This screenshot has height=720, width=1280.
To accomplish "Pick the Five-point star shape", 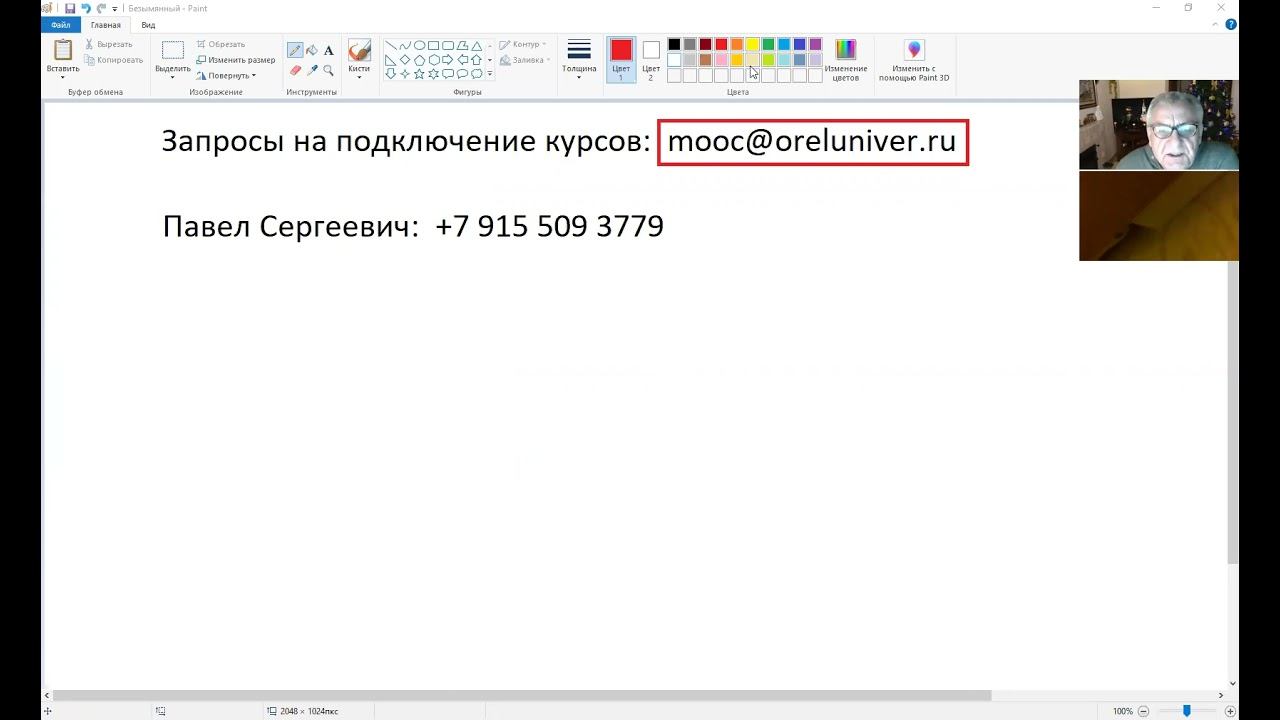I will 420,74.
